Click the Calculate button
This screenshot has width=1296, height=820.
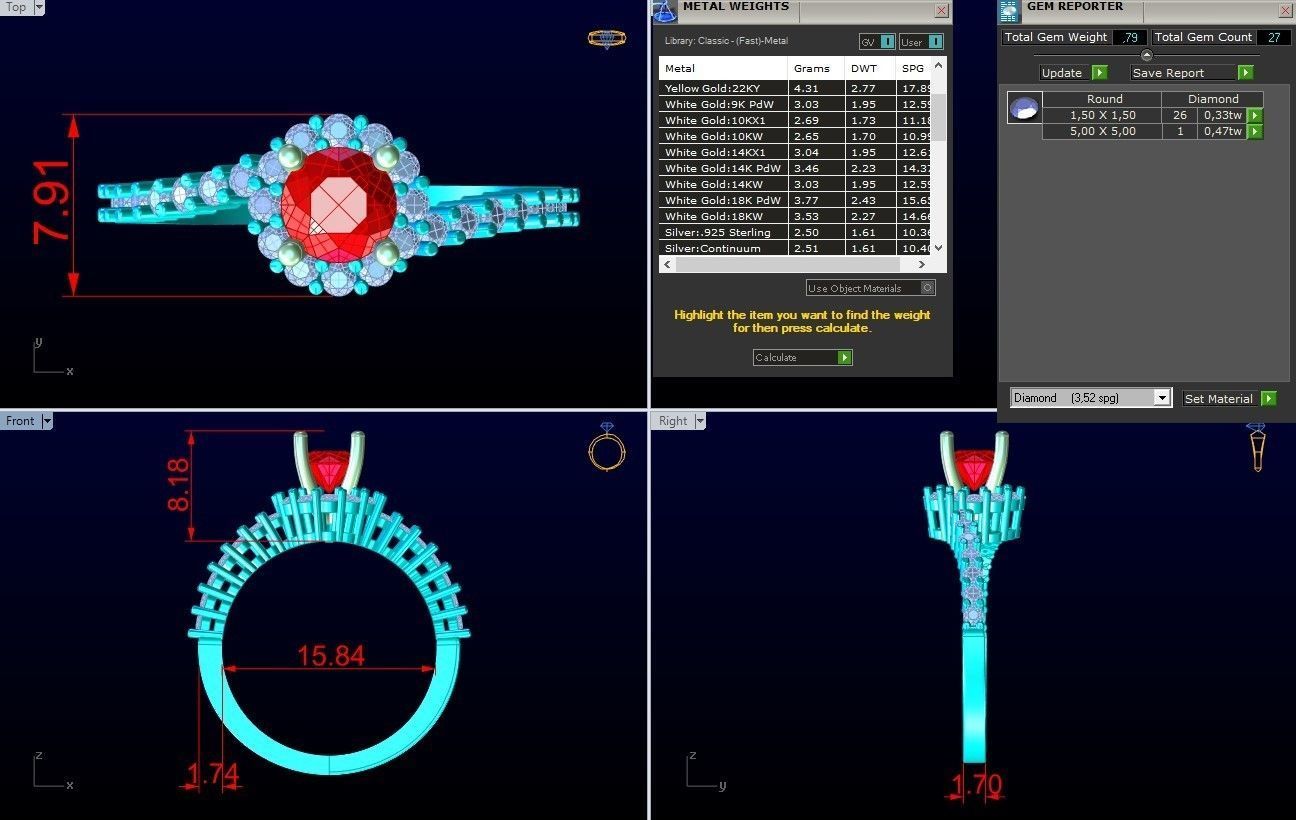[x=803, y=357]
